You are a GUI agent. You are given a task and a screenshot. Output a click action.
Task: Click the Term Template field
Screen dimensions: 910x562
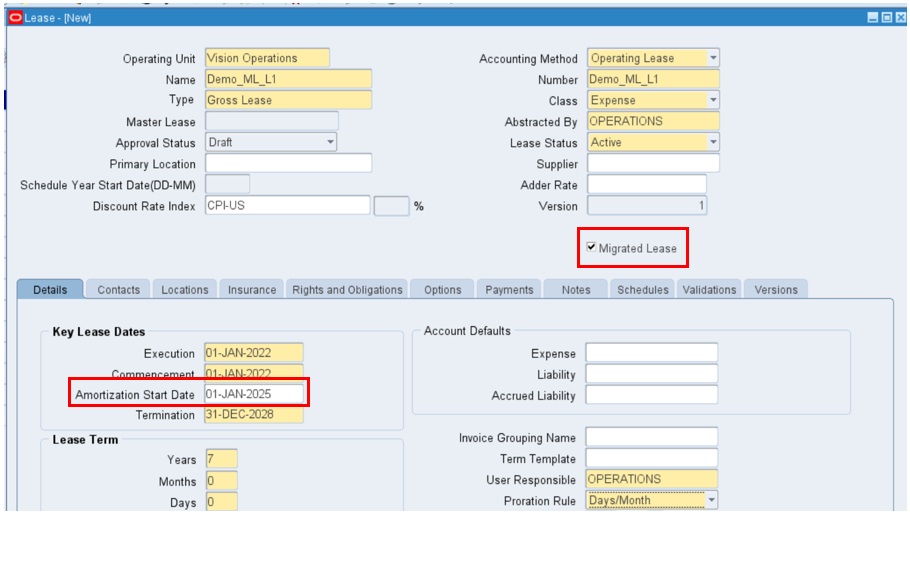(652, 458)
